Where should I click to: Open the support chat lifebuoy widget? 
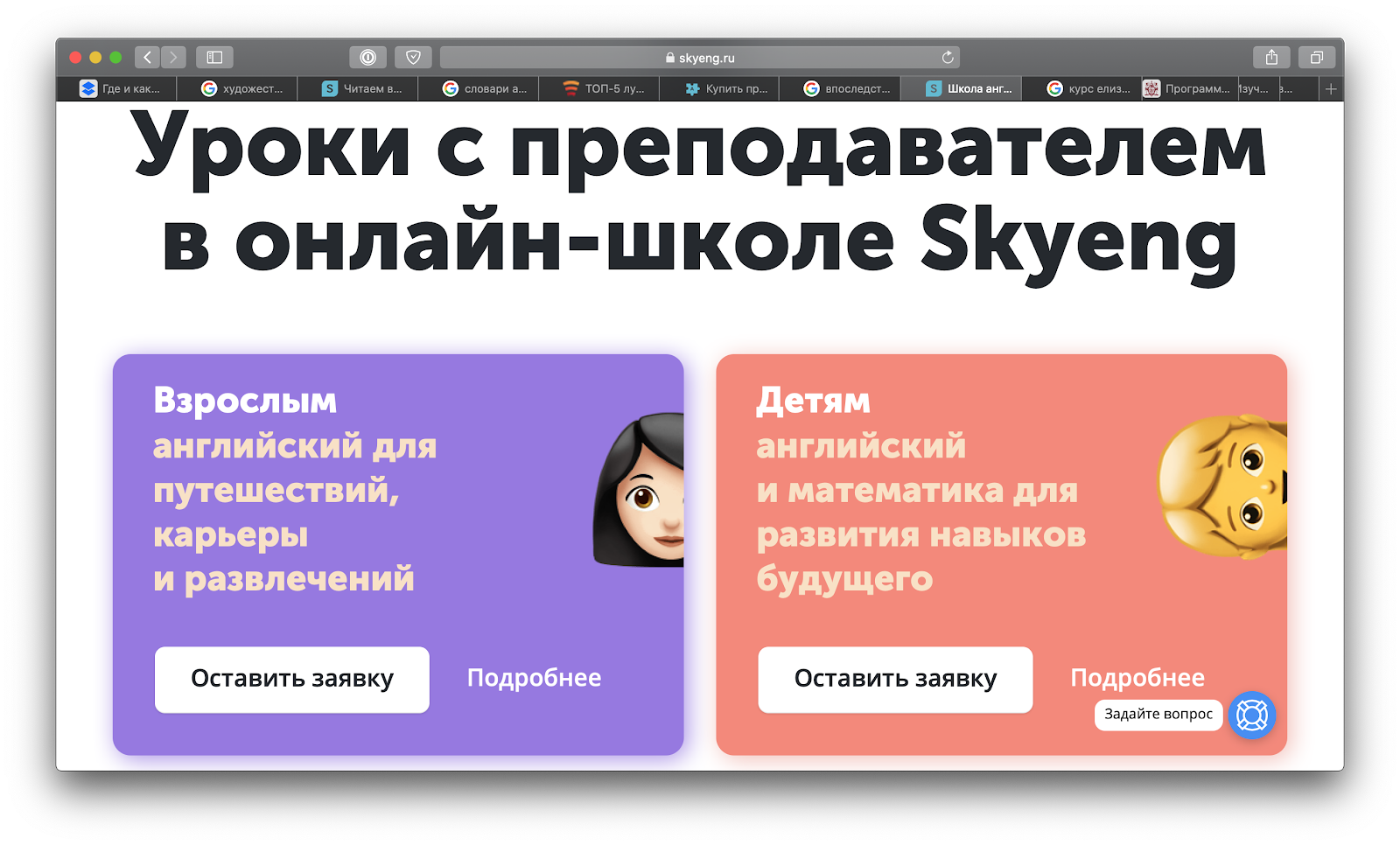tap(1252, 716)
